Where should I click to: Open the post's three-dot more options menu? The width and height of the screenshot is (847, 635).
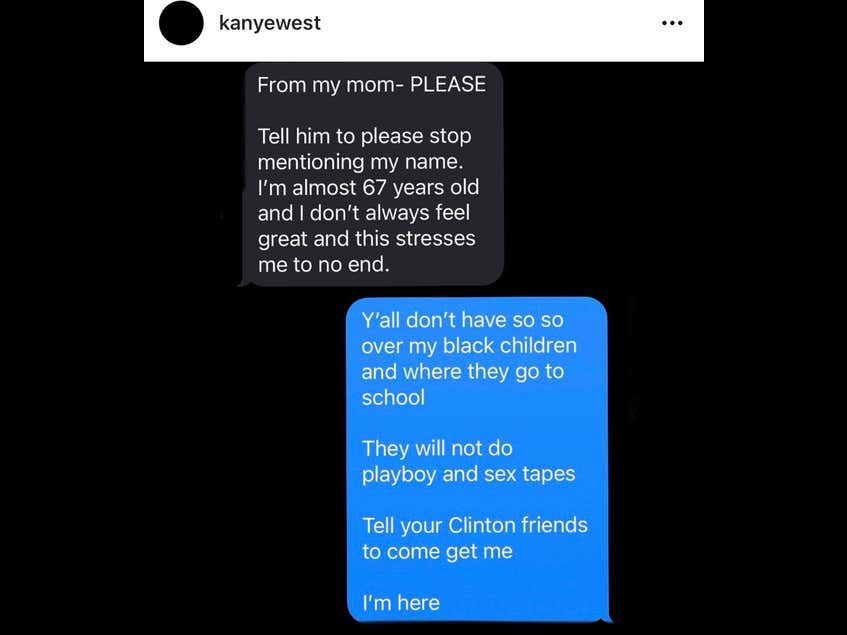point(672,23)
